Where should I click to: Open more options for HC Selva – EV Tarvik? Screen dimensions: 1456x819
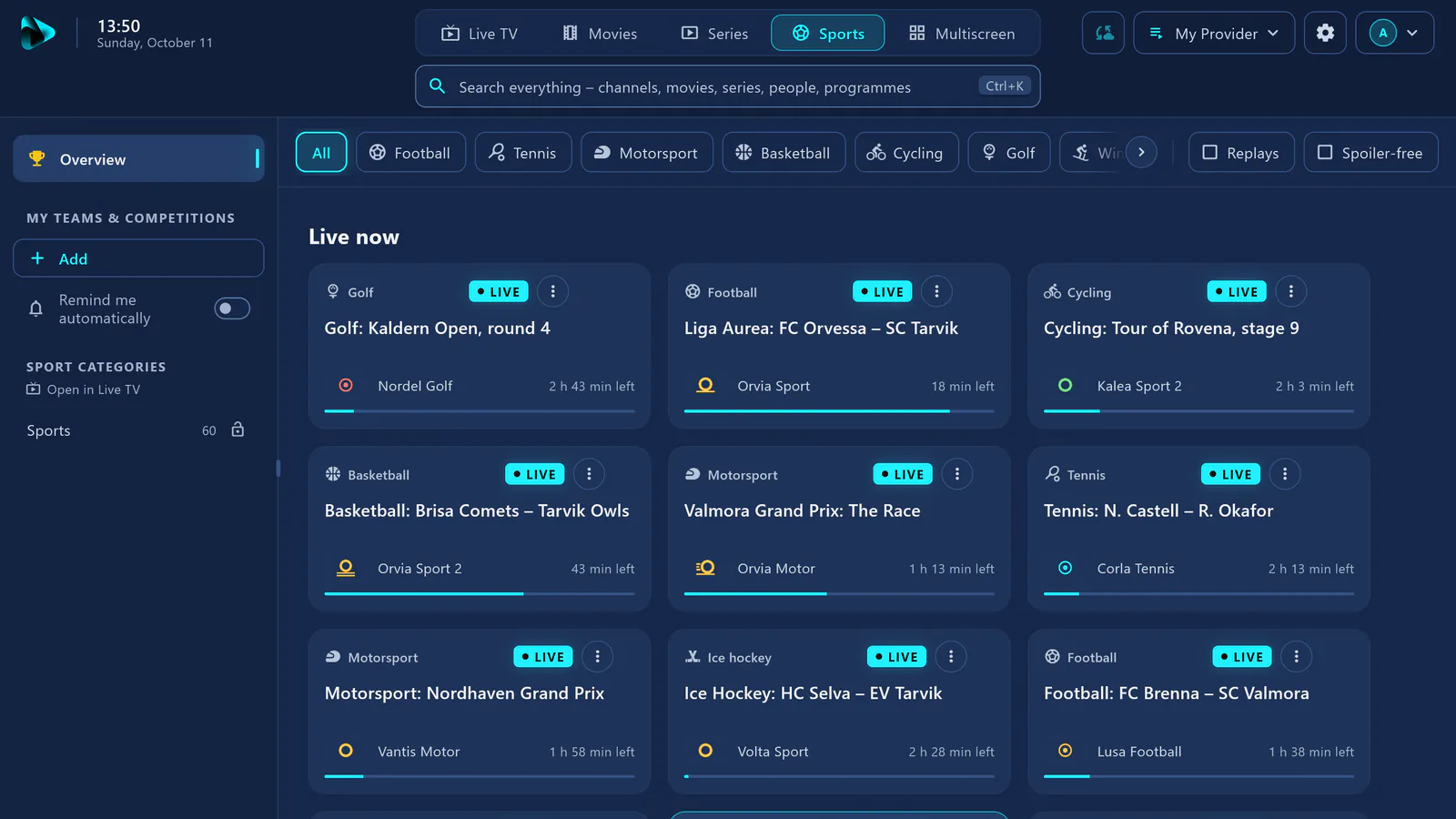pos(951,656)
